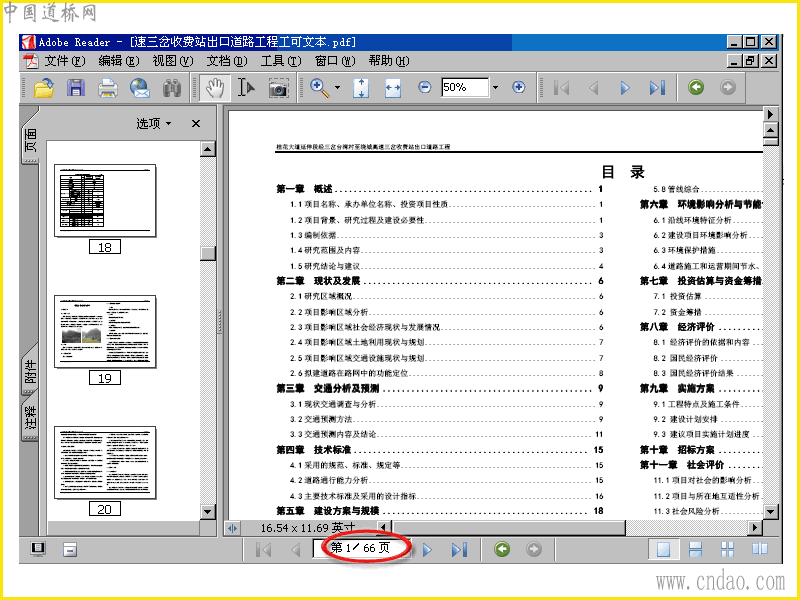800x600 pixels.
Task: Click the full screen monitor icon at bottom left
Action: (38, 549)
